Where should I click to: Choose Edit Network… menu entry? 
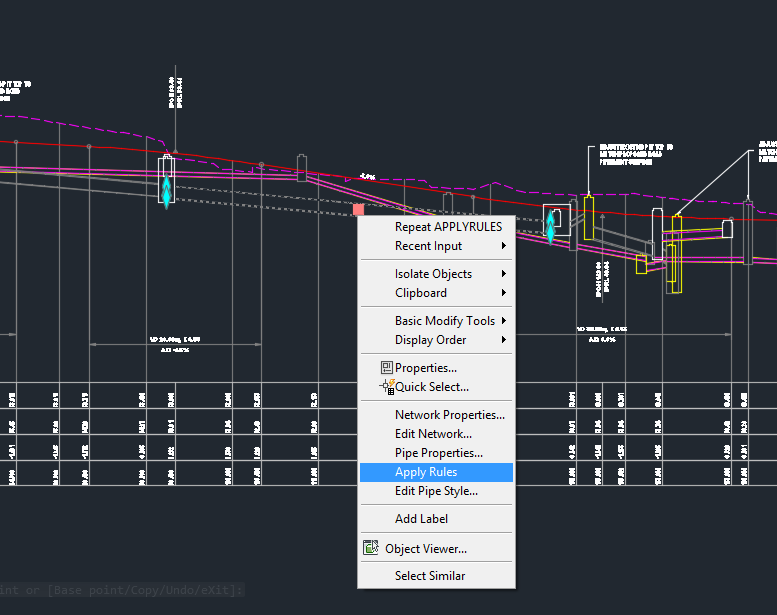click(436, 434)
